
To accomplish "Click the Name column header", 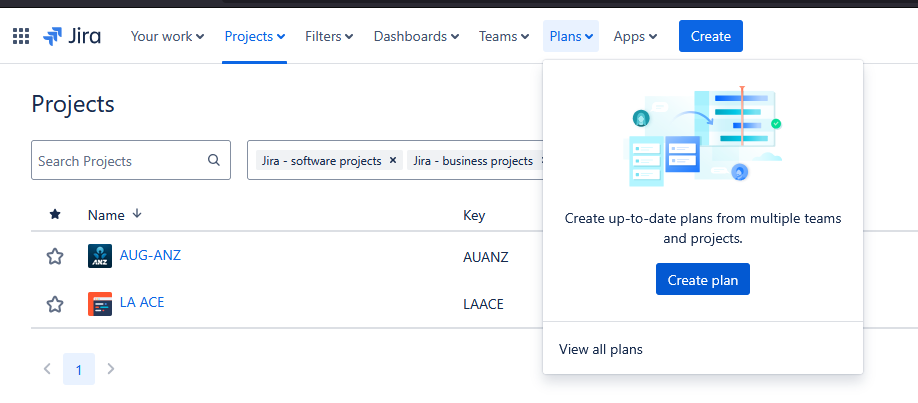I will pyautogui.click(x=106, y=215).
